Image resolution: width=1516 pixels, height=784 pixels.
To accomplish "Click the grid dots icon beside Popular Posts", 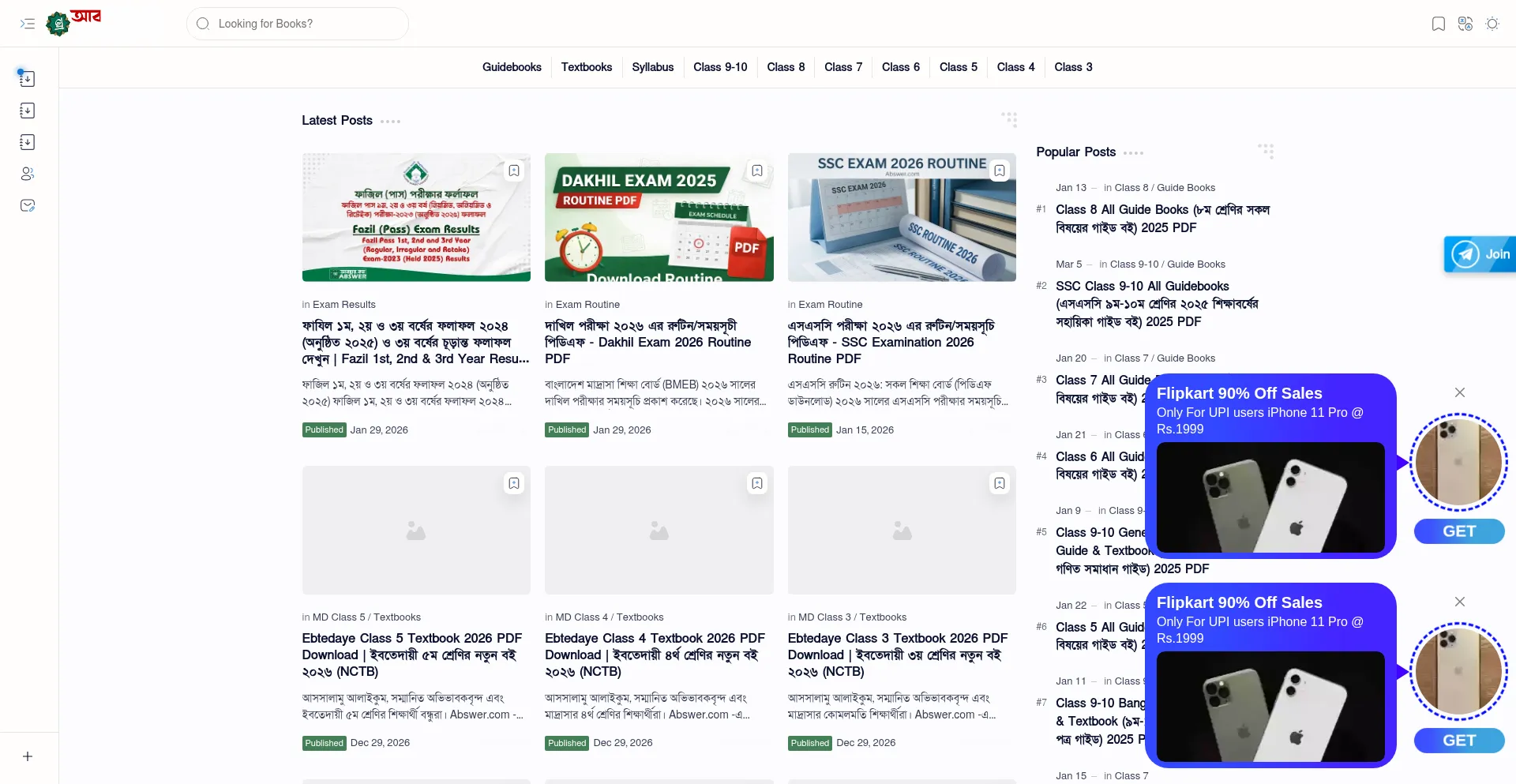I will click(1266, 151).
